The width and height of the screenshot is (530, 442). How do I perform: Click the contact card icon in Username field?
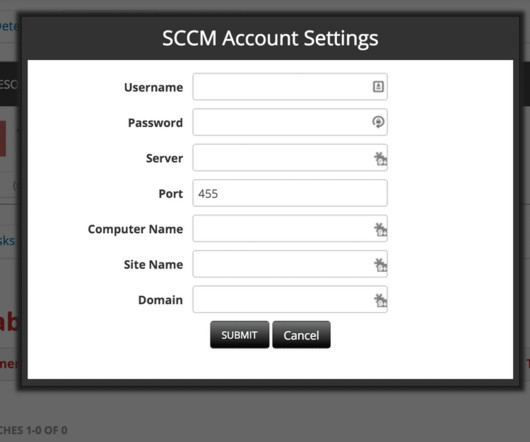pyautogui.click(x=378, y=87)
